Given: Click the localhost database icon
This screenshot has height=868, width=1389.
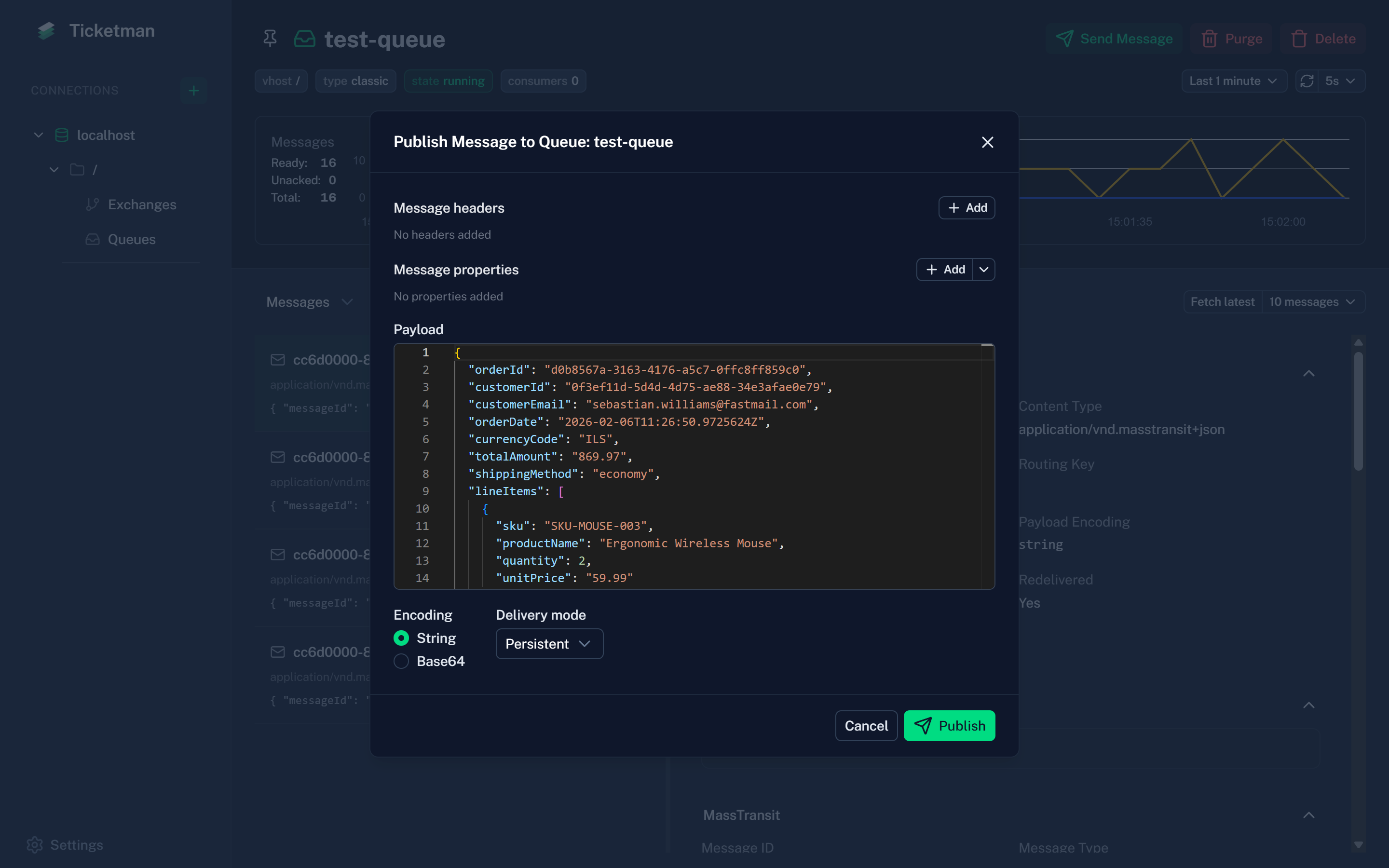Looking at the screenshot, I should click(x=61, y=136).
